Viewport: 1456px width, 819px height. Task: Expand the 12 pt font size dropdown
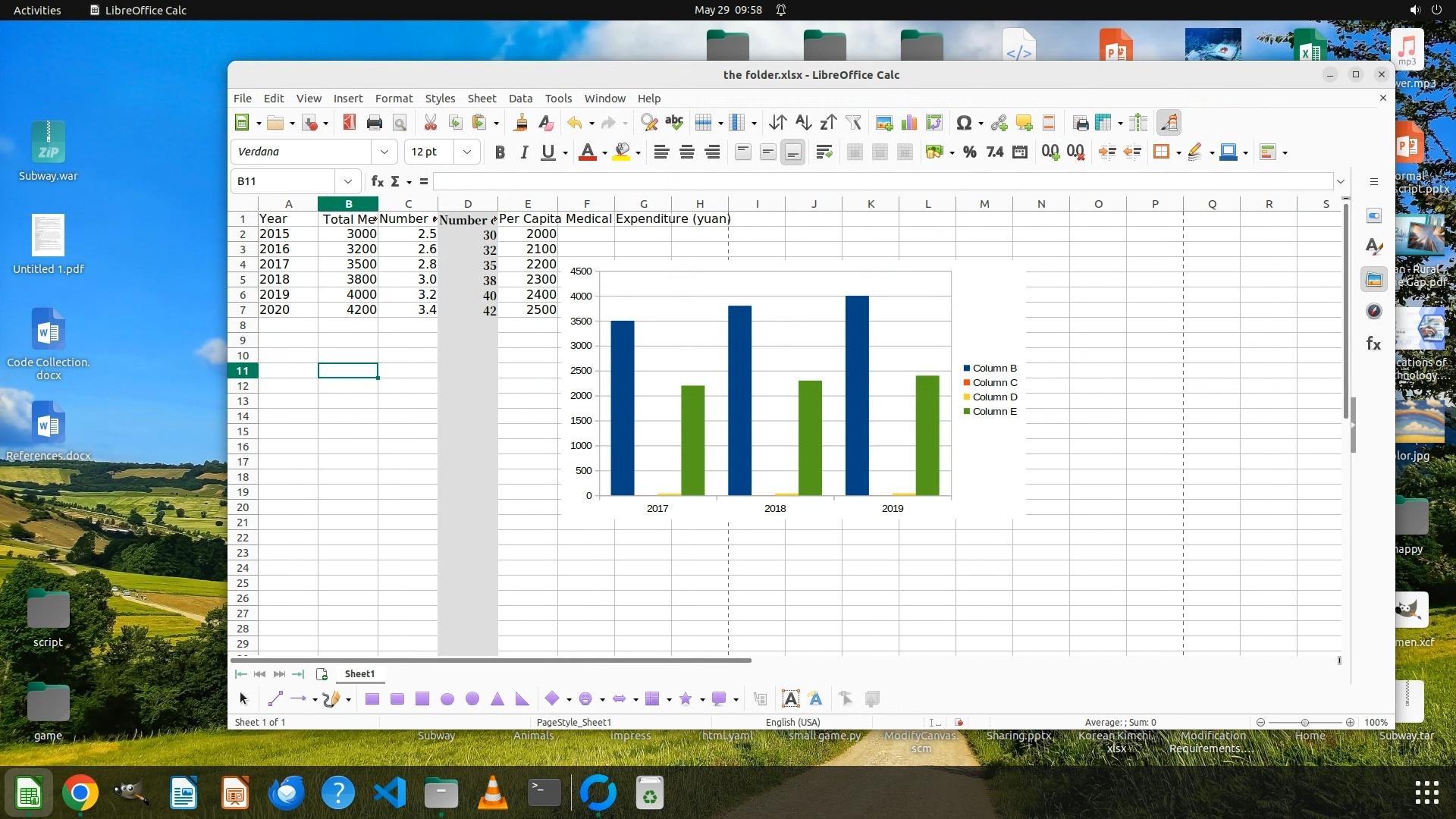(x=467, y=152)
